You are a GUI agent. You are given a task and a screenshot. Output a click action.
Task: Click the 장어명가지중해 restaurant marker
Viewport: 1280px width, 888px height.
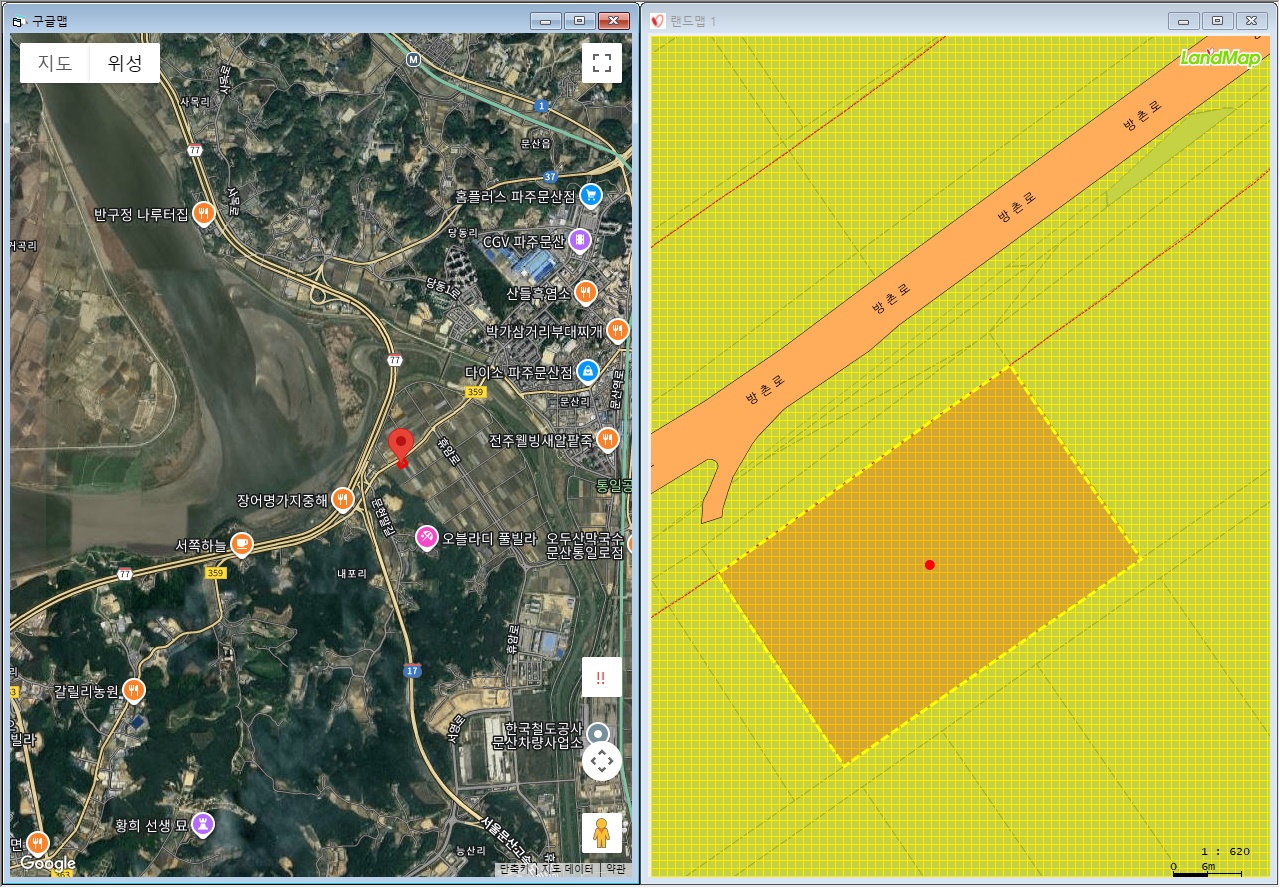click(343, 499)
